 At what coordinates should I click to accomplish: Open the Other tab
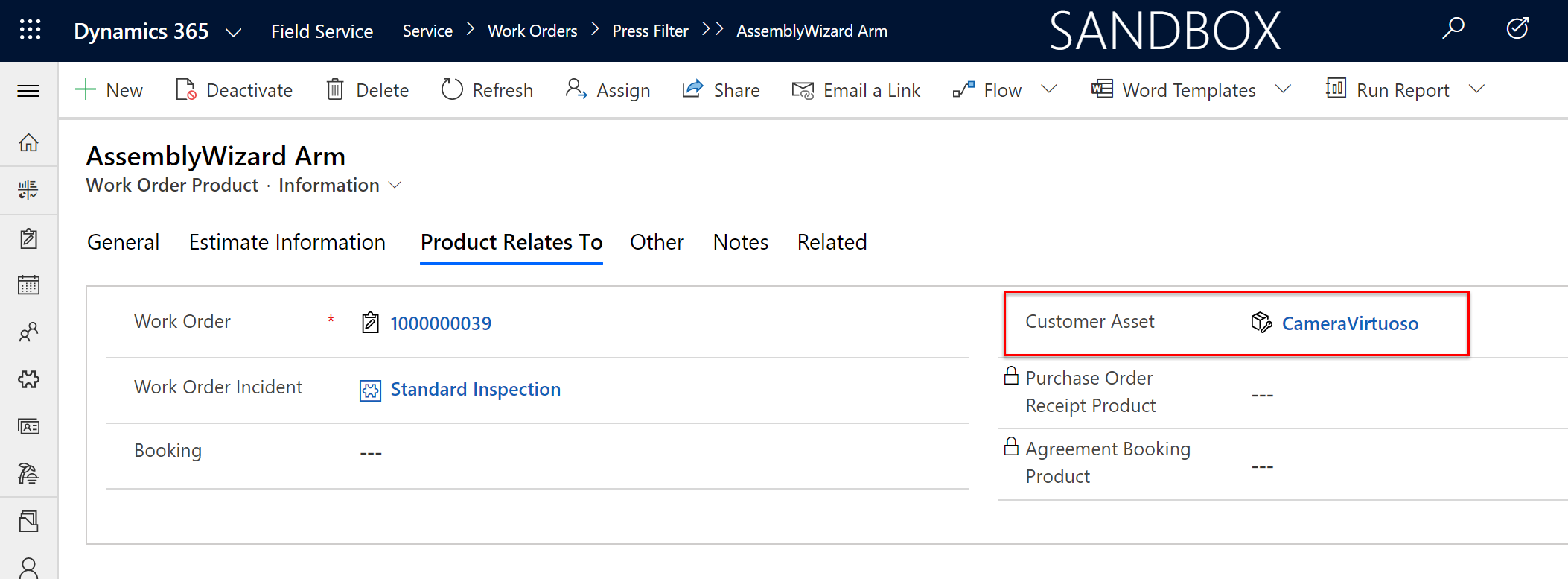click(657, 242)
